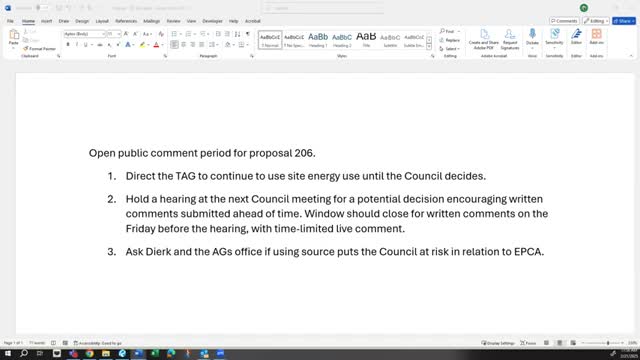Switch to Read Mode view button
640x360 pixels.
coord(546,343)
